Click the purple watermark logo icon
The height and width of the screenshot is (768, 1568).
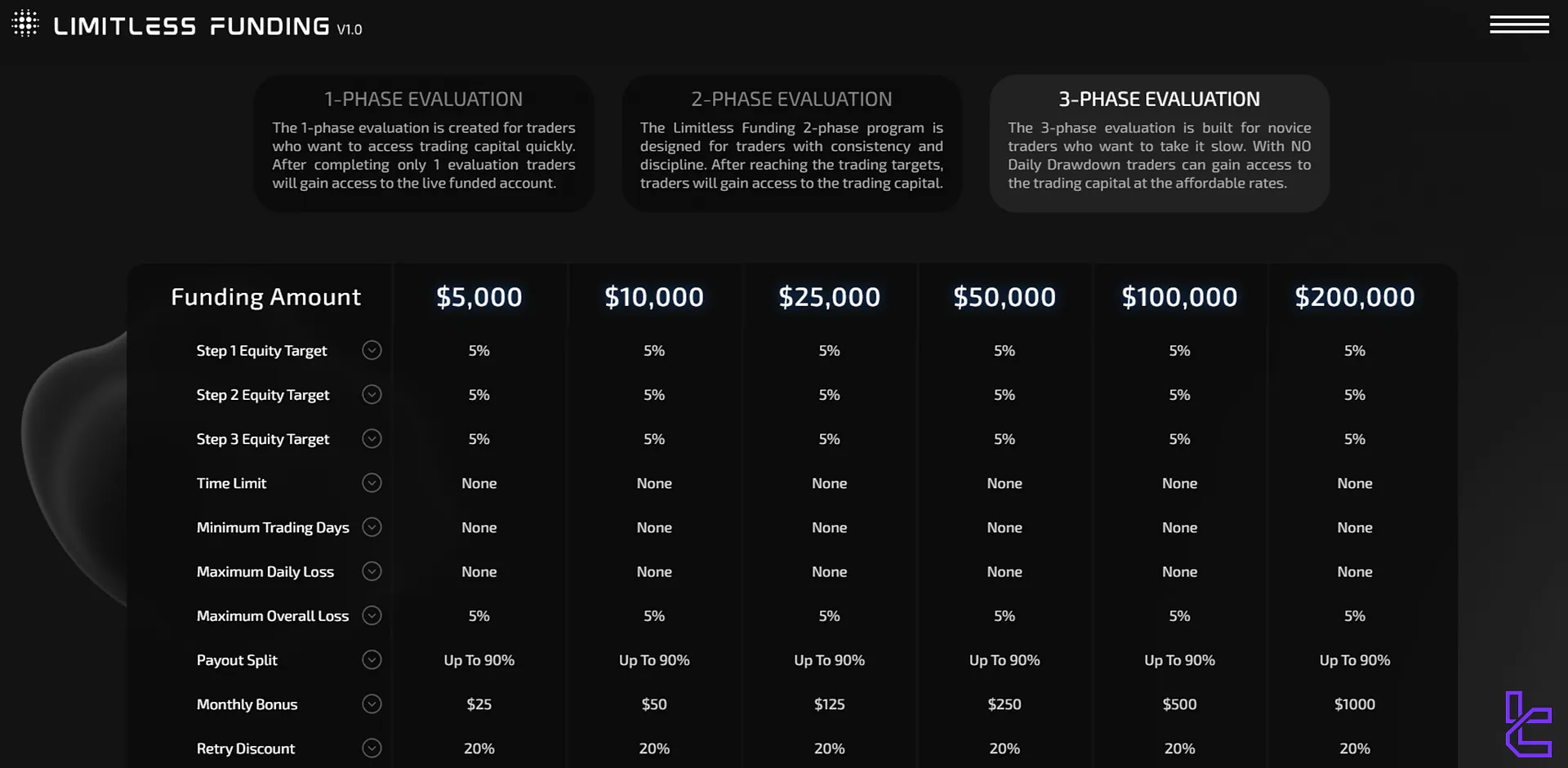tap(1528, 724)
